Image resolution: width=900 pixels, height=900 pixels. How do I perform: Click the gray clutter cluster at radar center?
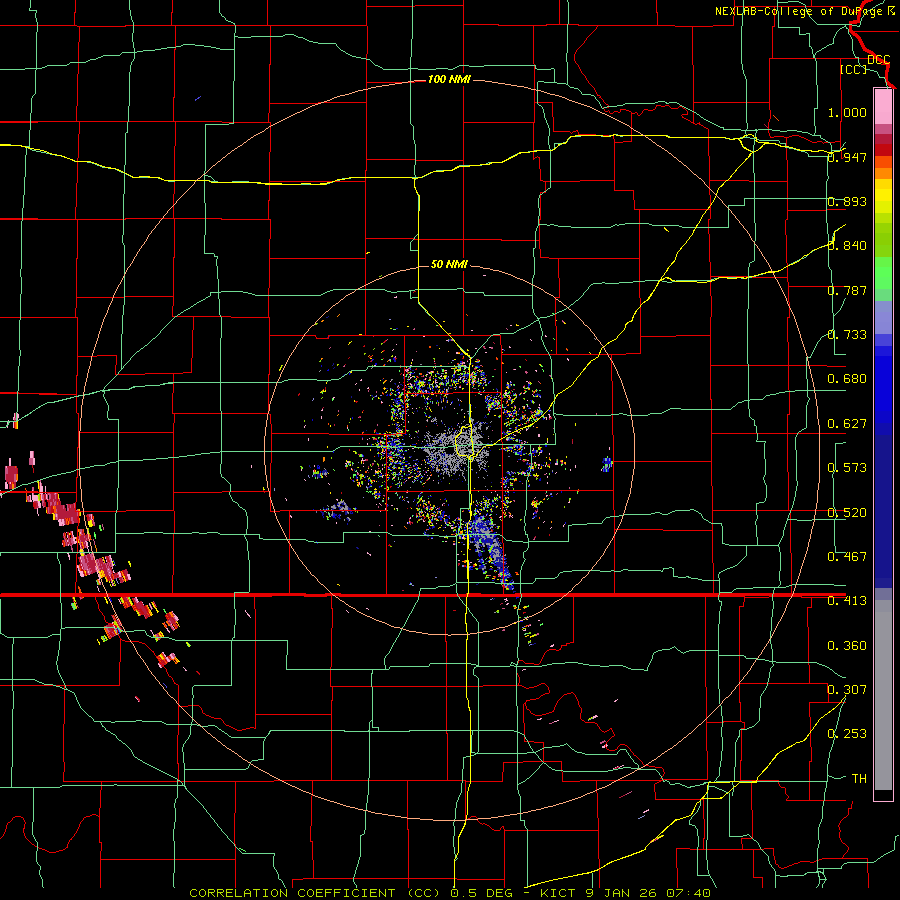[x=455, y=451]
